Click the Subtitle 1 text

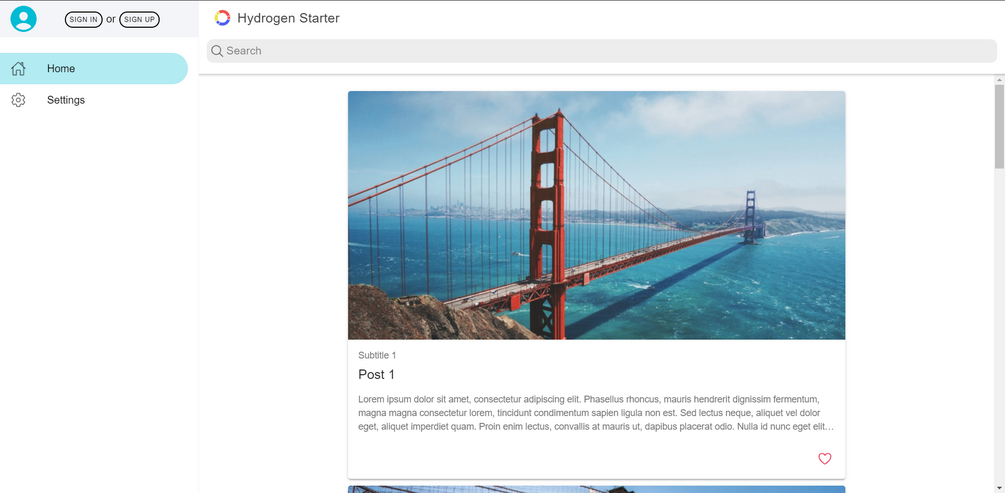click(x=378, y=355)
